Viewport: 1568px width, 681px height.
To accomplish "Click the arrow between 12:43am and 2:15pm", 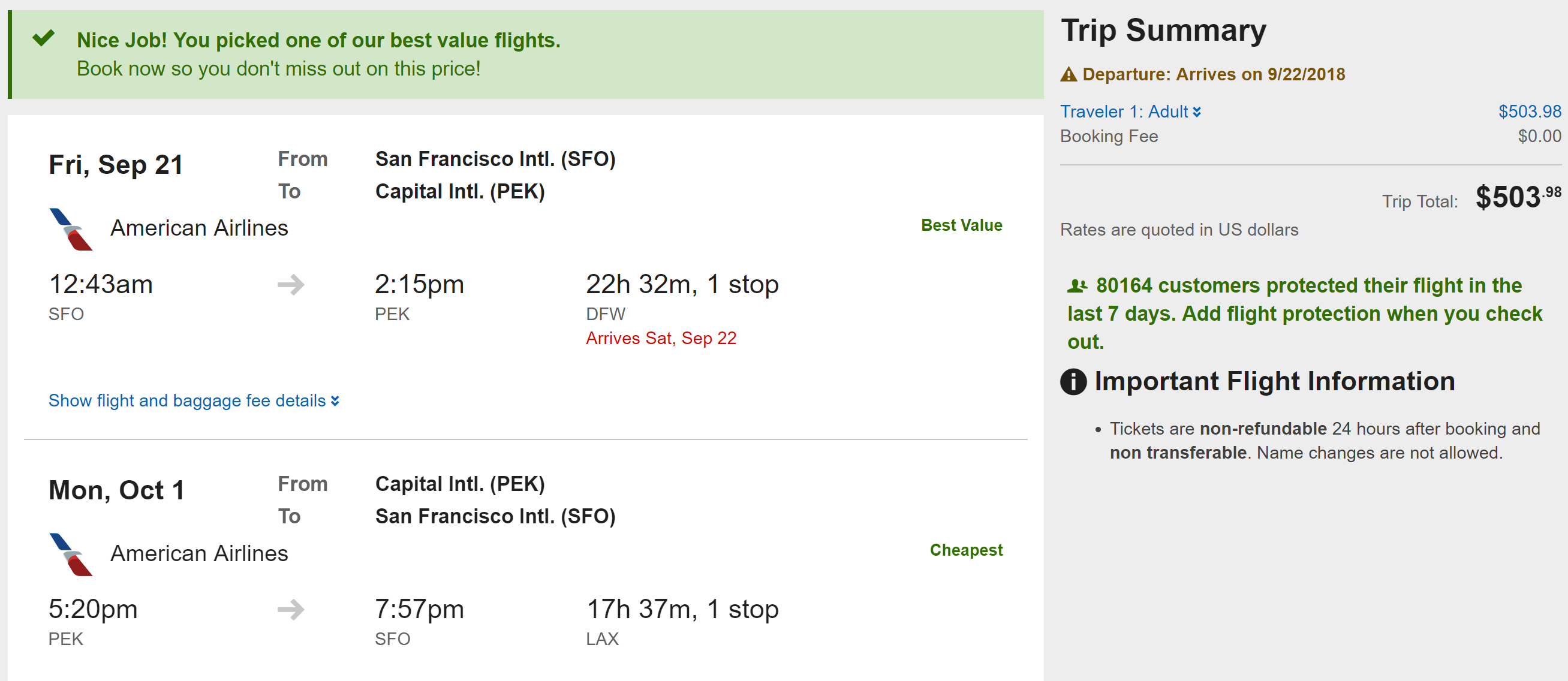I will click(x=291, y=284).
